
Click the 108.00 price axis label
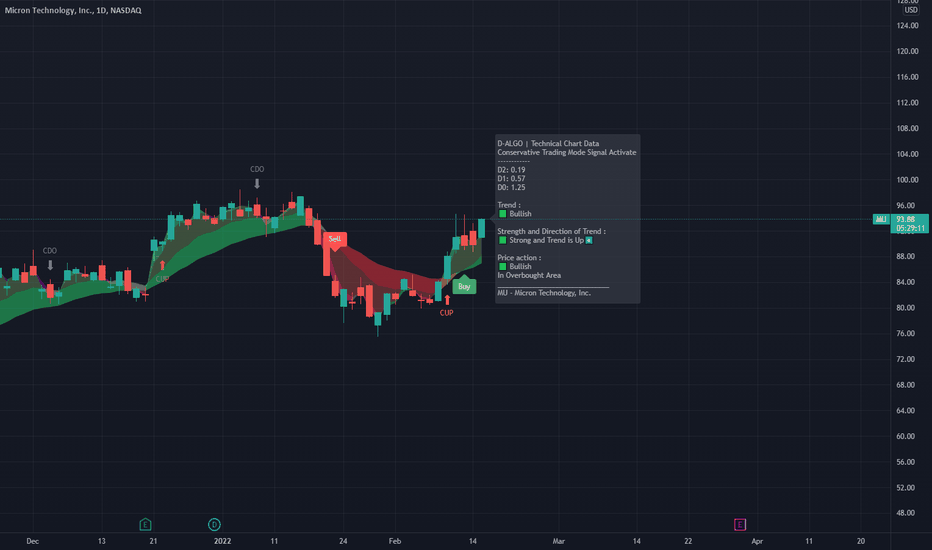907,128
